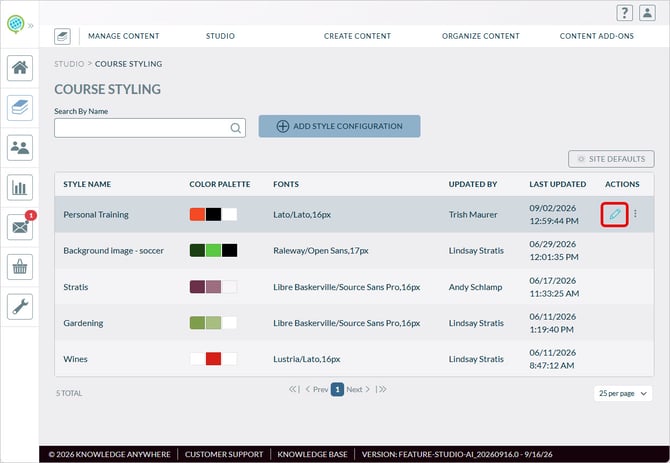Click the books icon beside Manage Content

[62, 36]
